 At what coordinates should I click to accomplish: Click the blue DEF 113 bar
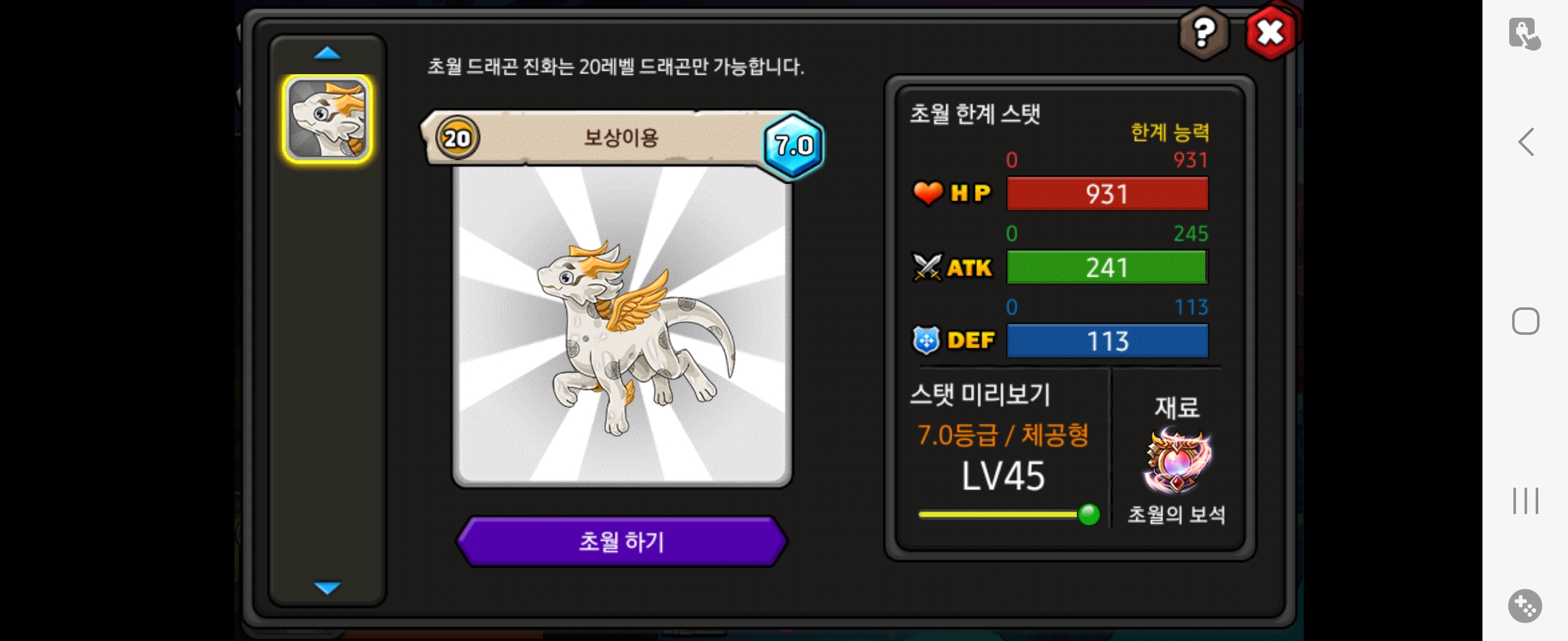coord(1107,341)
